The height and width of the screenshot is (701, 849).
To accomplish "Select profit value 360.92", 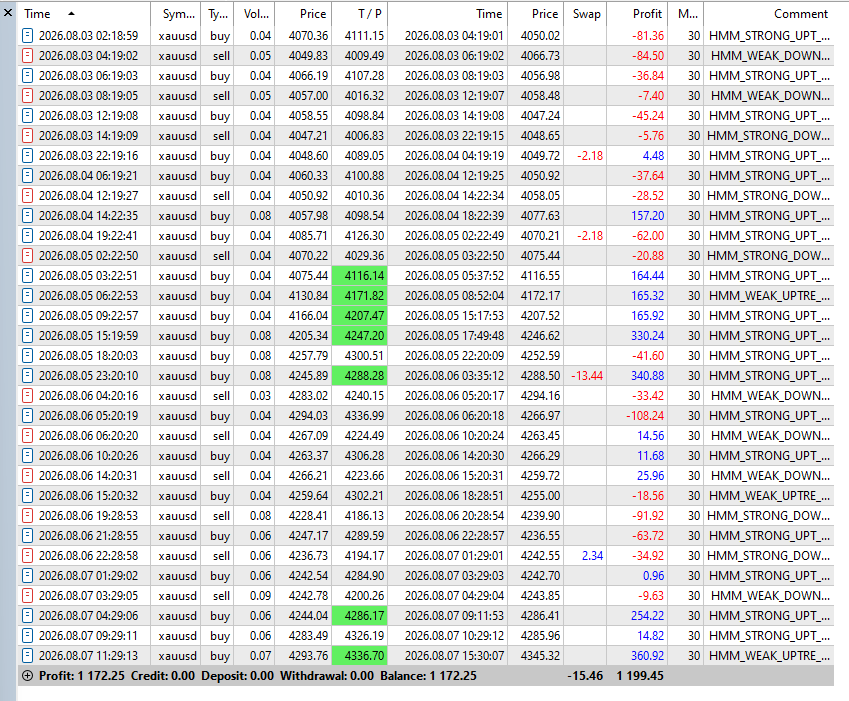I will [648, 657].
